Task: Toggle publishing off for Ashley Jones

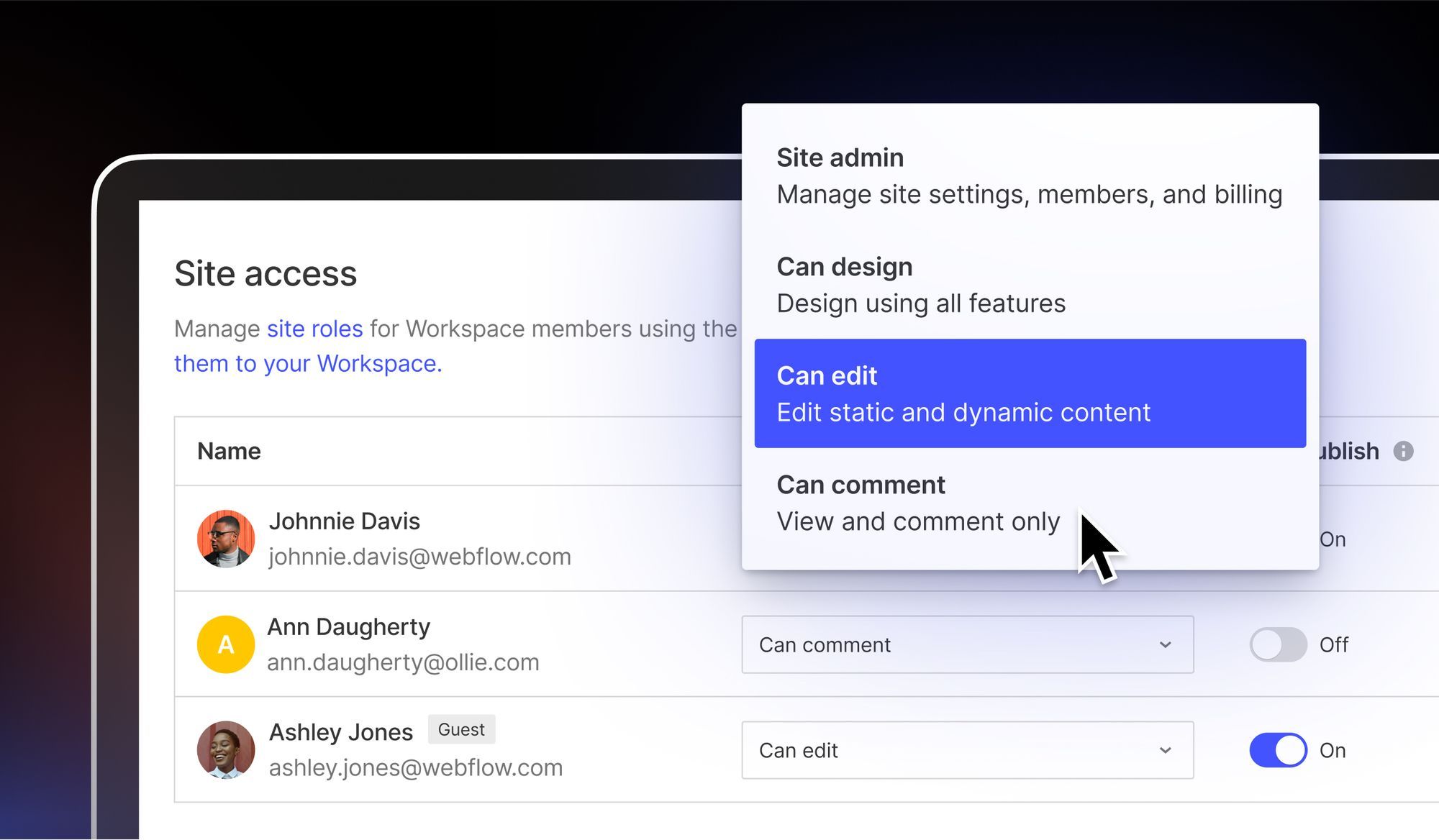Action: tap(1277, 750)
